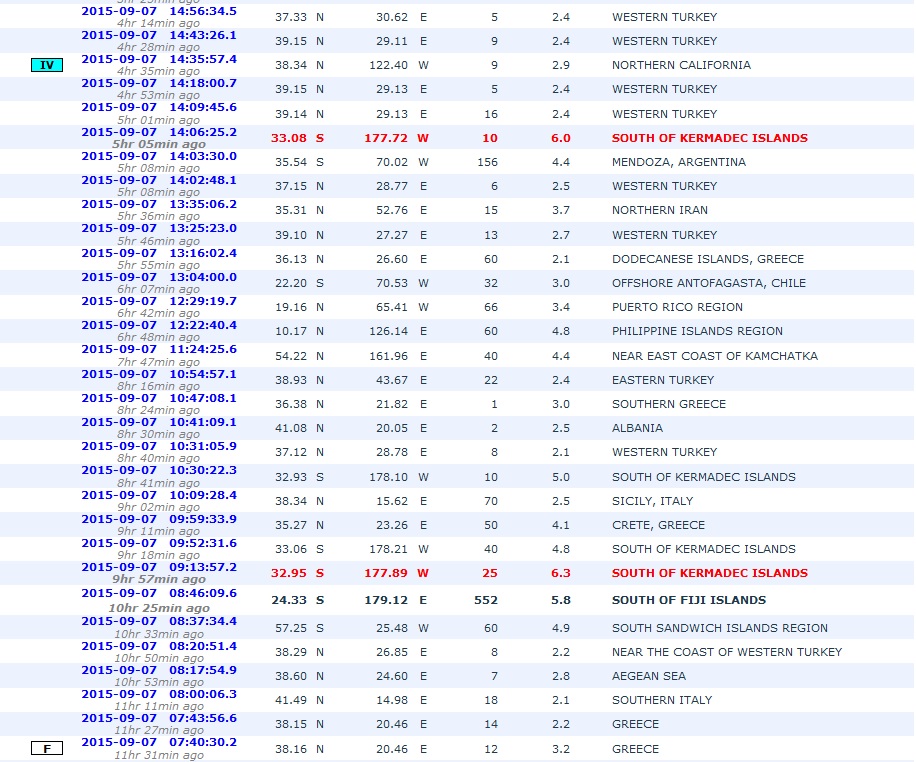Open the 14:09:45.6 earthquake entry

point(159,107)
